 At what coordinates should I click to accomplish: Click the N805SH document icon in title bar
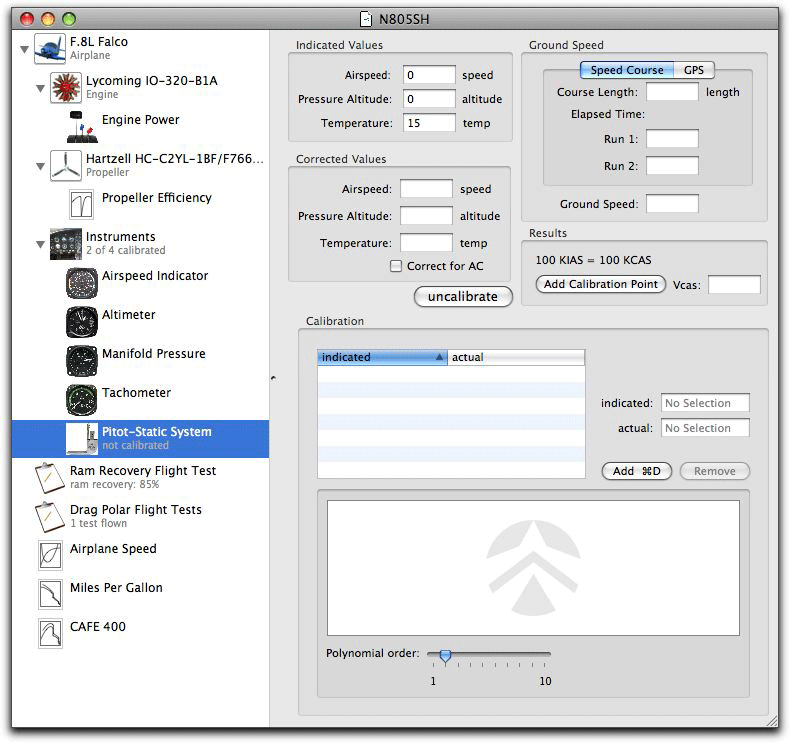[x=366, y=19]
